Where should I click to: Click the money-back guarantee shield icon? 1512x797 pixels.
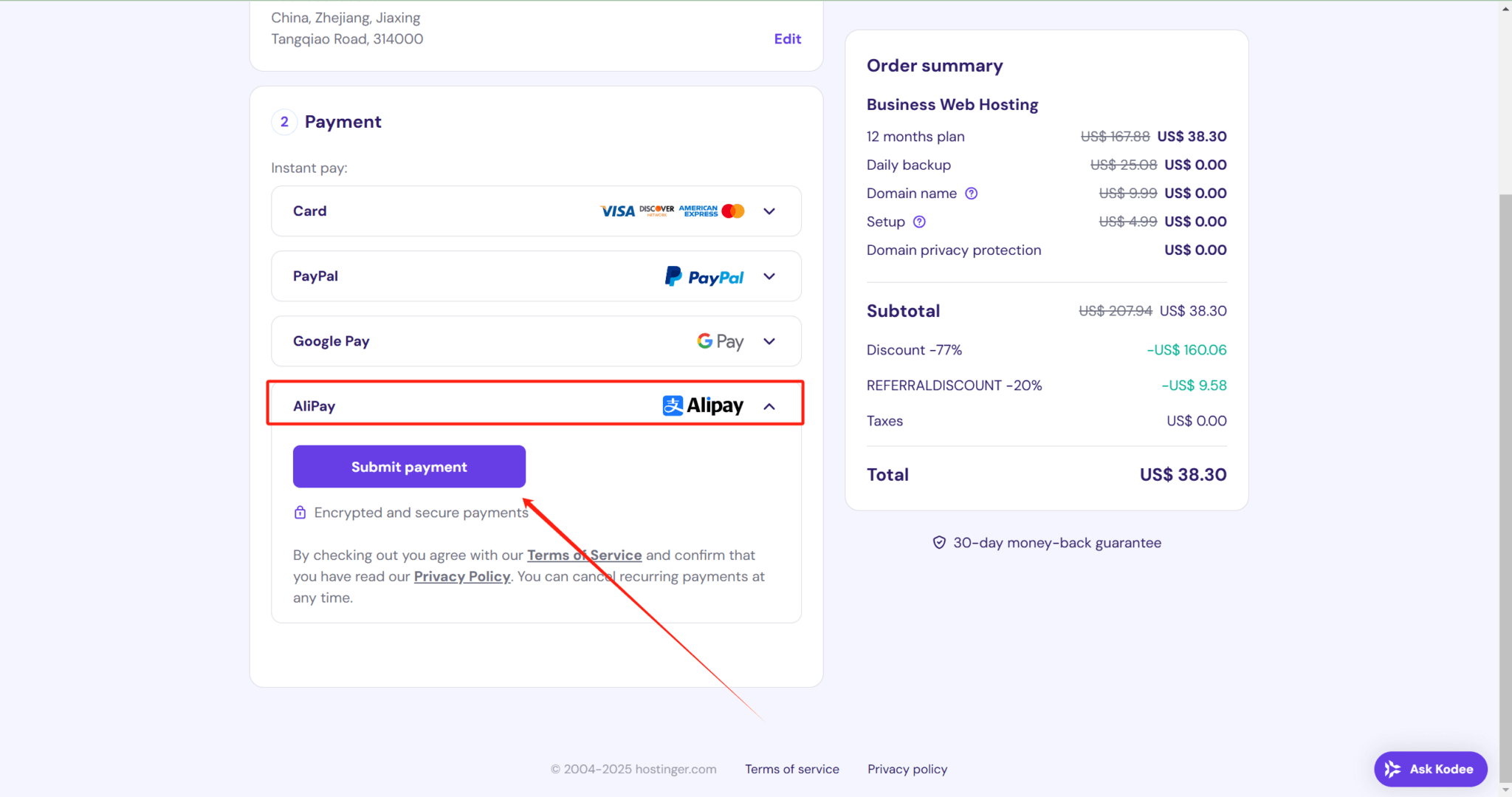pyautogui.click(x=939, y=543)
